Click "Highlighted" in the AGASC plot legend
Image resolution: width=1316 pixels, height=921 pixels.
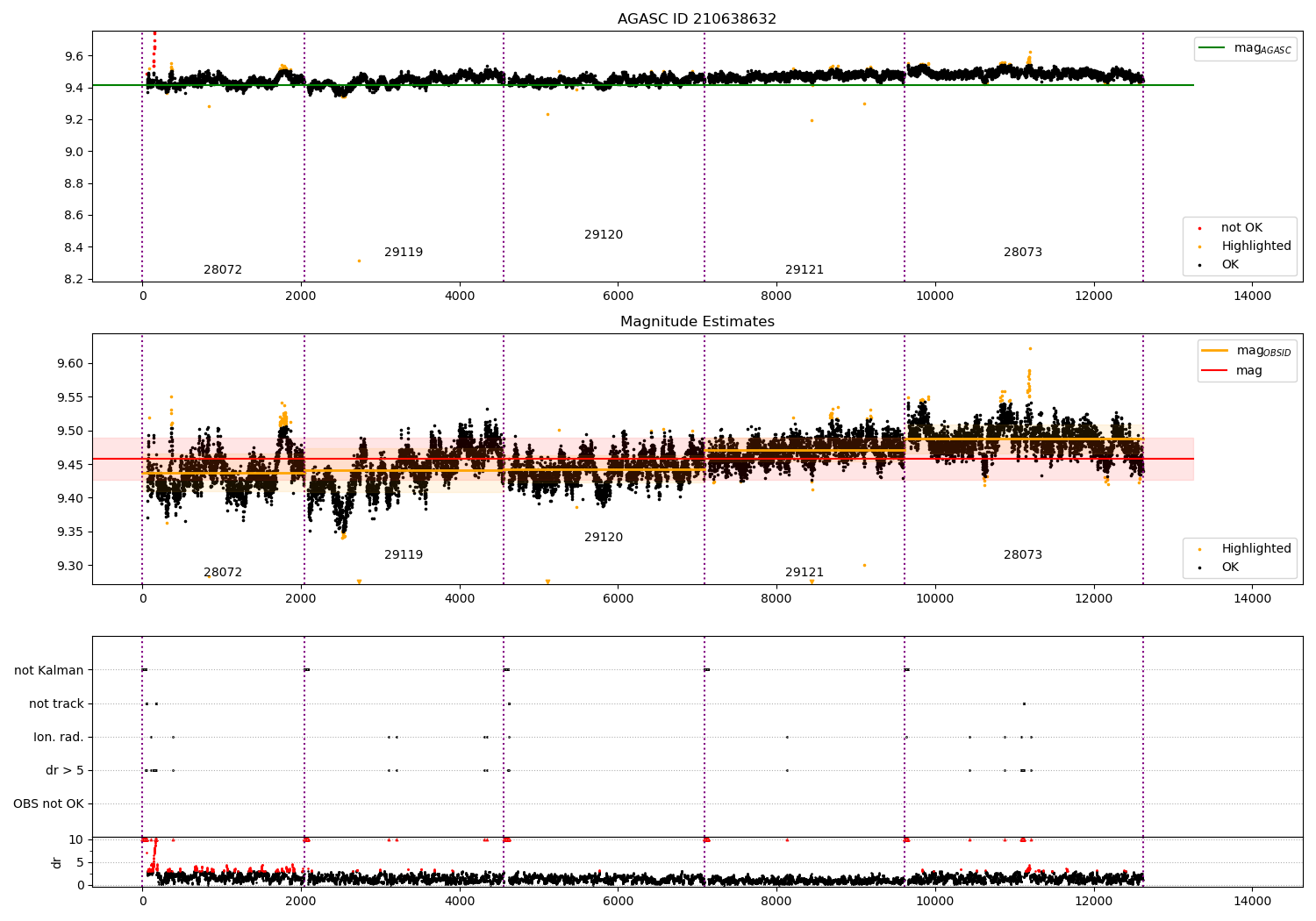pos(1256,246)
